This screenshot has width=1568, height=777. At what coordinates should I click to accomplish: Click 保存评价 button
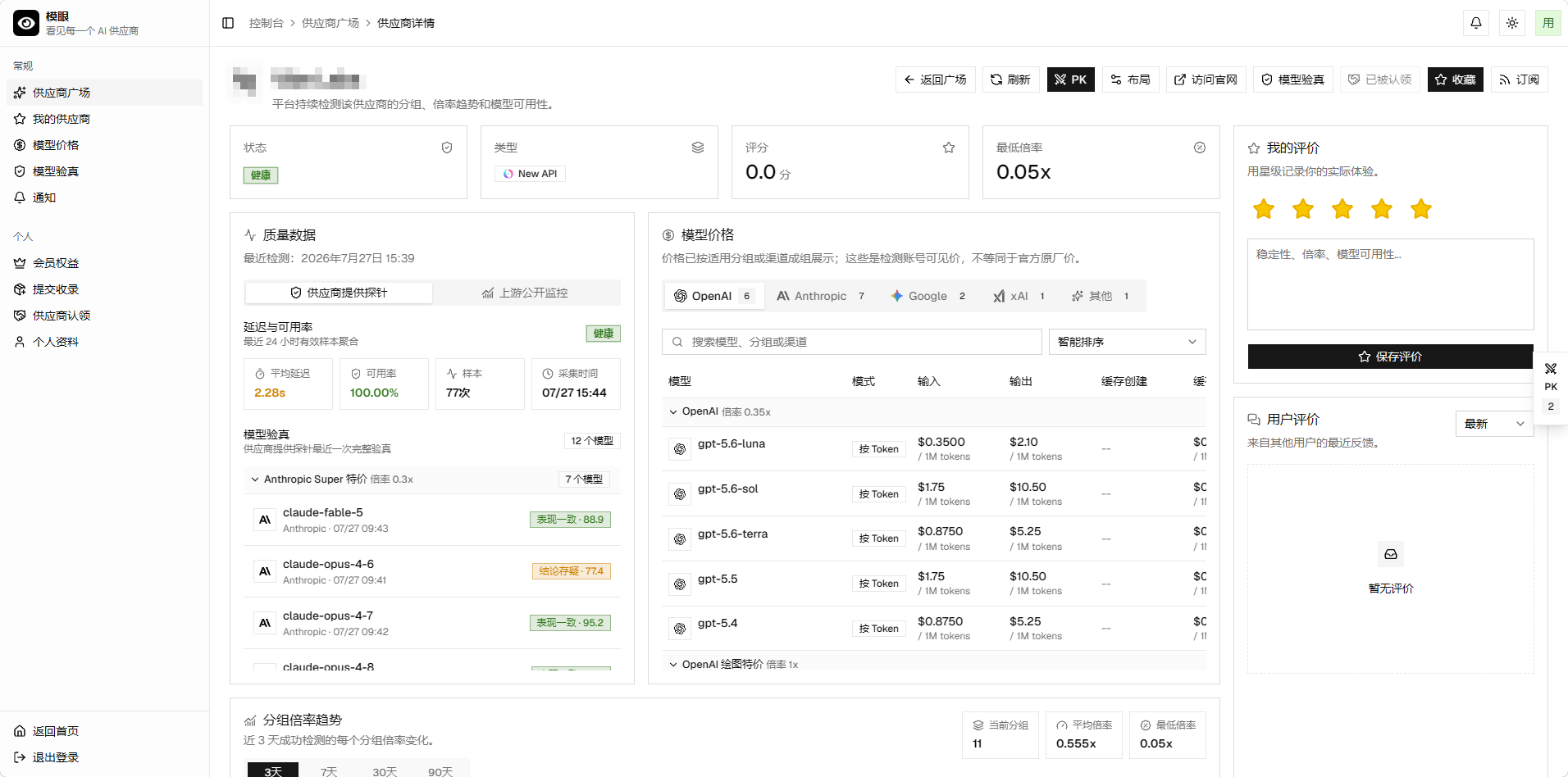pyautogui.click(x=1390, y=357)
